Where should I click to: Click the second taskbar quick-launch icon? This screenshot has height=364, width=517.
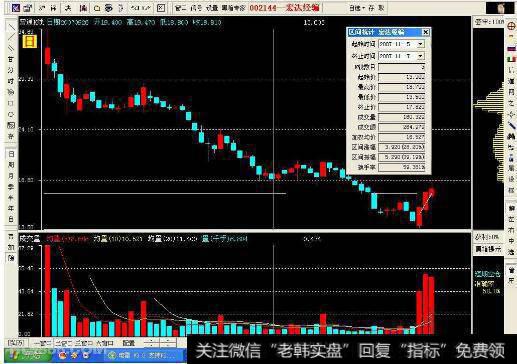[74, 355]
